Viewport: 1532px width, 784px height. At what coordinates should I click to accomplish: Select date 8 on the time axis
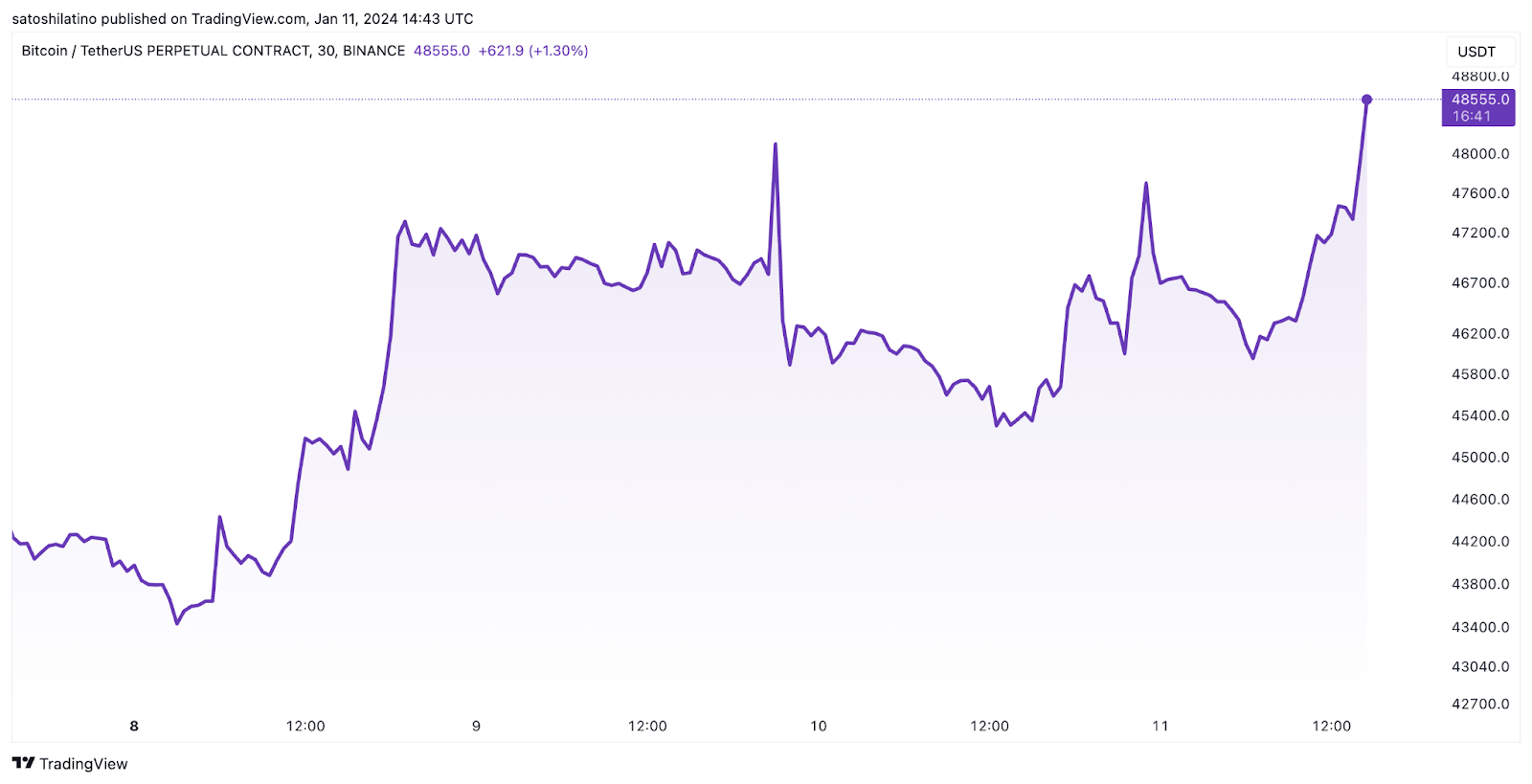(x=134, y=726)
